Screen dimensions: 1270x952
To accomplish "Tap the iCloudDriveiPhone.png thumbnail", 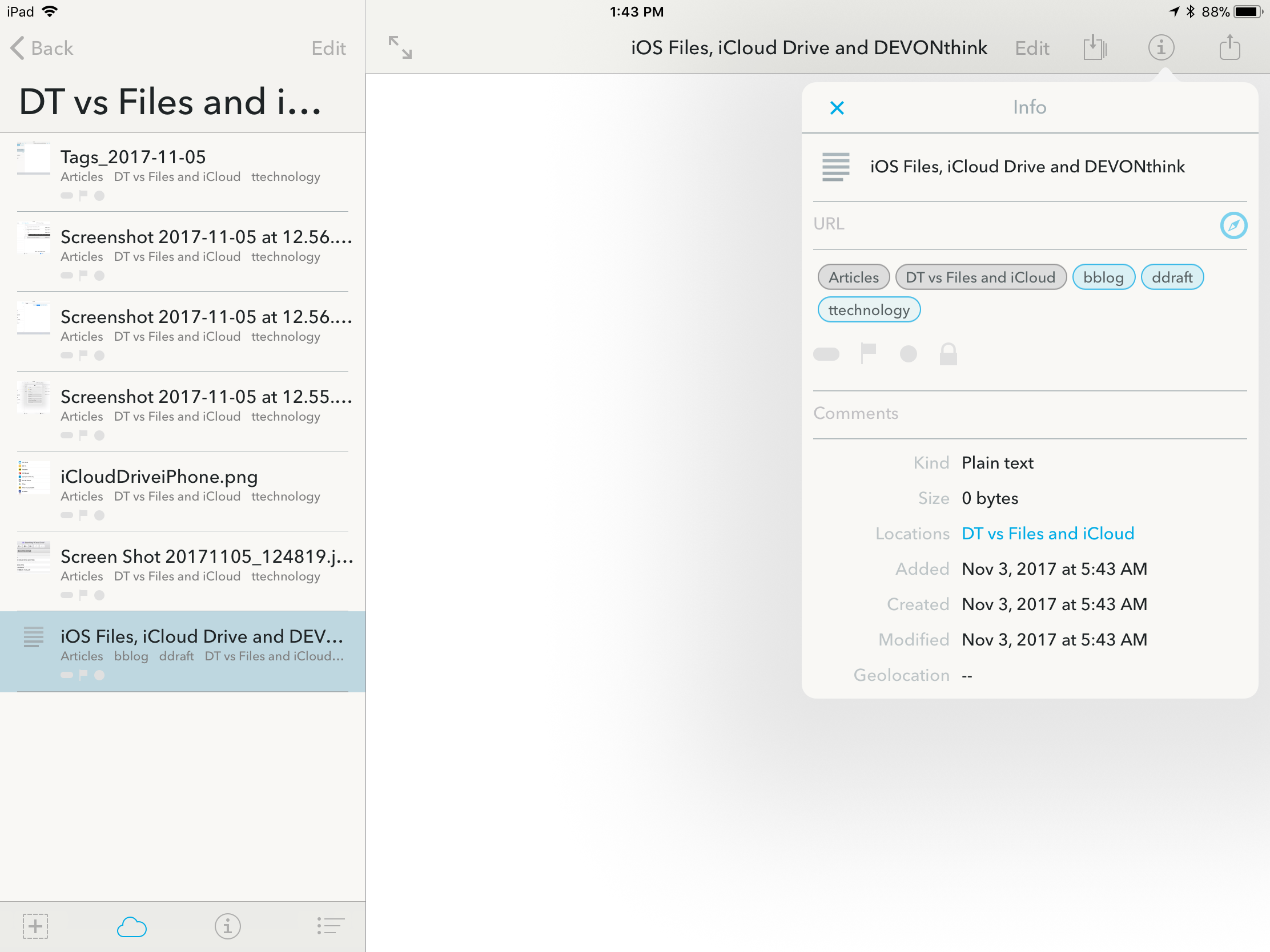I will coord(34,478).
